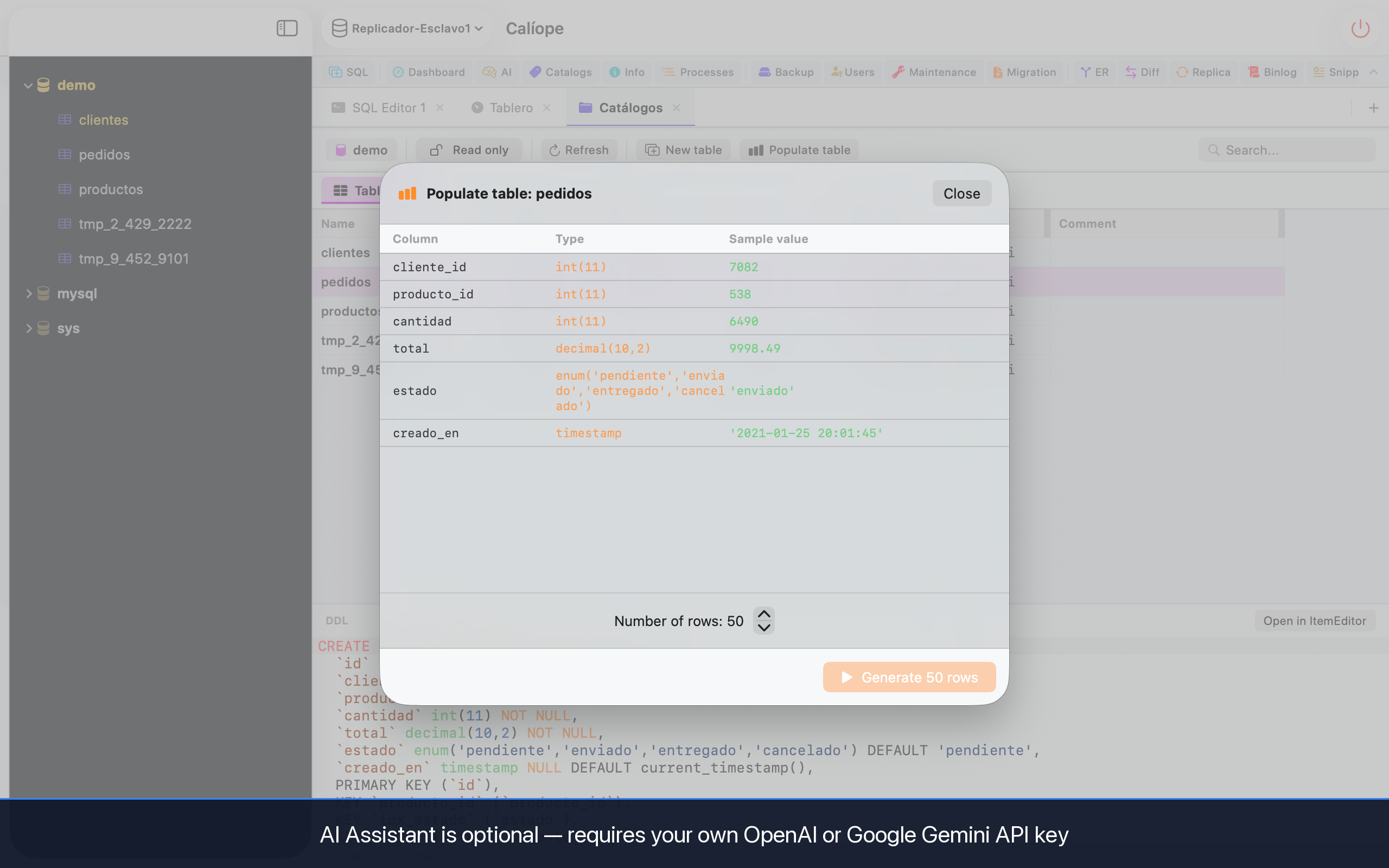Open the Dashboard toolbar item
Image resolution: width=1389 pixels, height=868 pixels.
[429, 72]
